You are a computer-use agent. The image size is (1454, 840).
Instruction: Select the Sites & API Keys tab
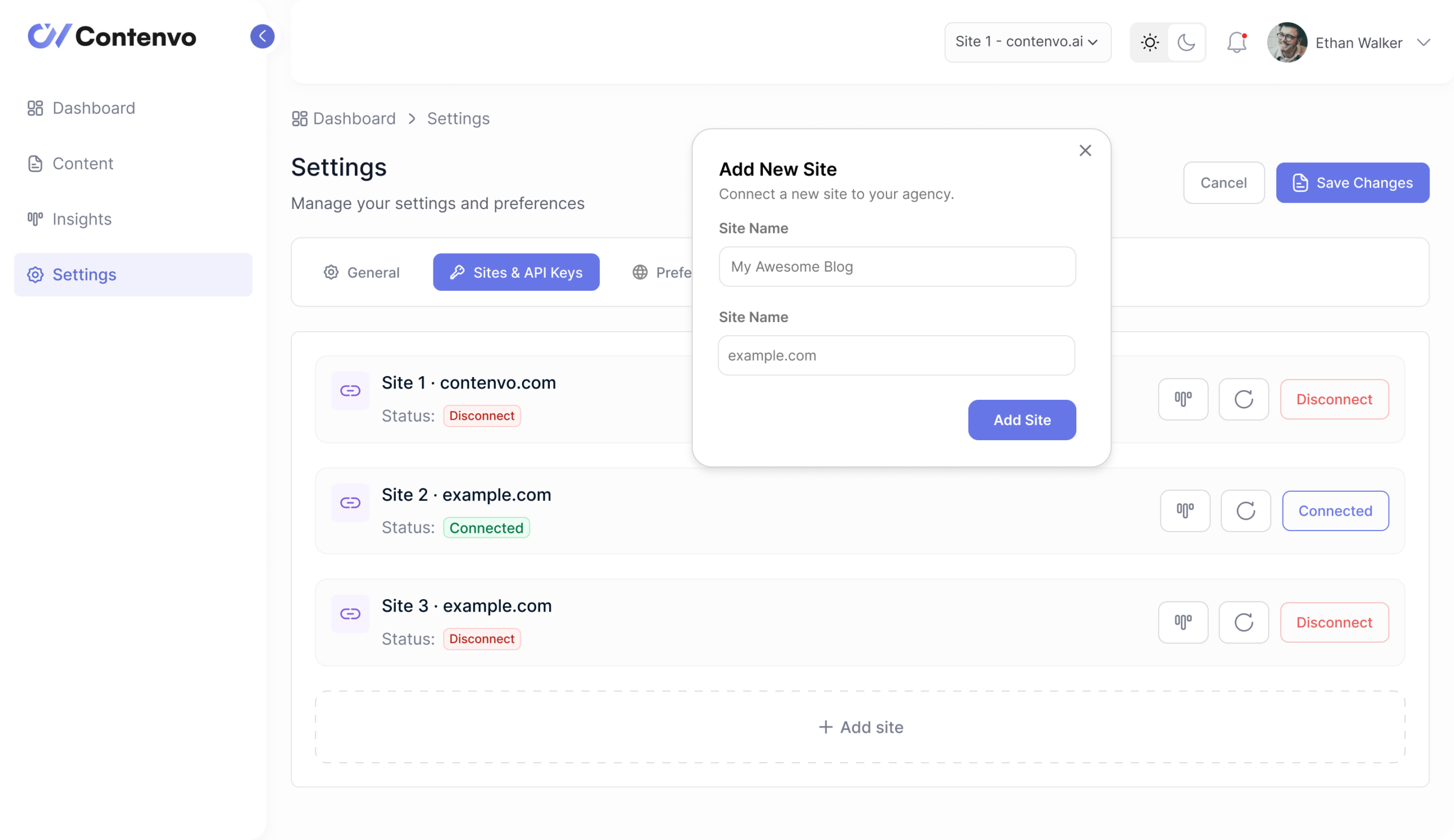(516, 271)
